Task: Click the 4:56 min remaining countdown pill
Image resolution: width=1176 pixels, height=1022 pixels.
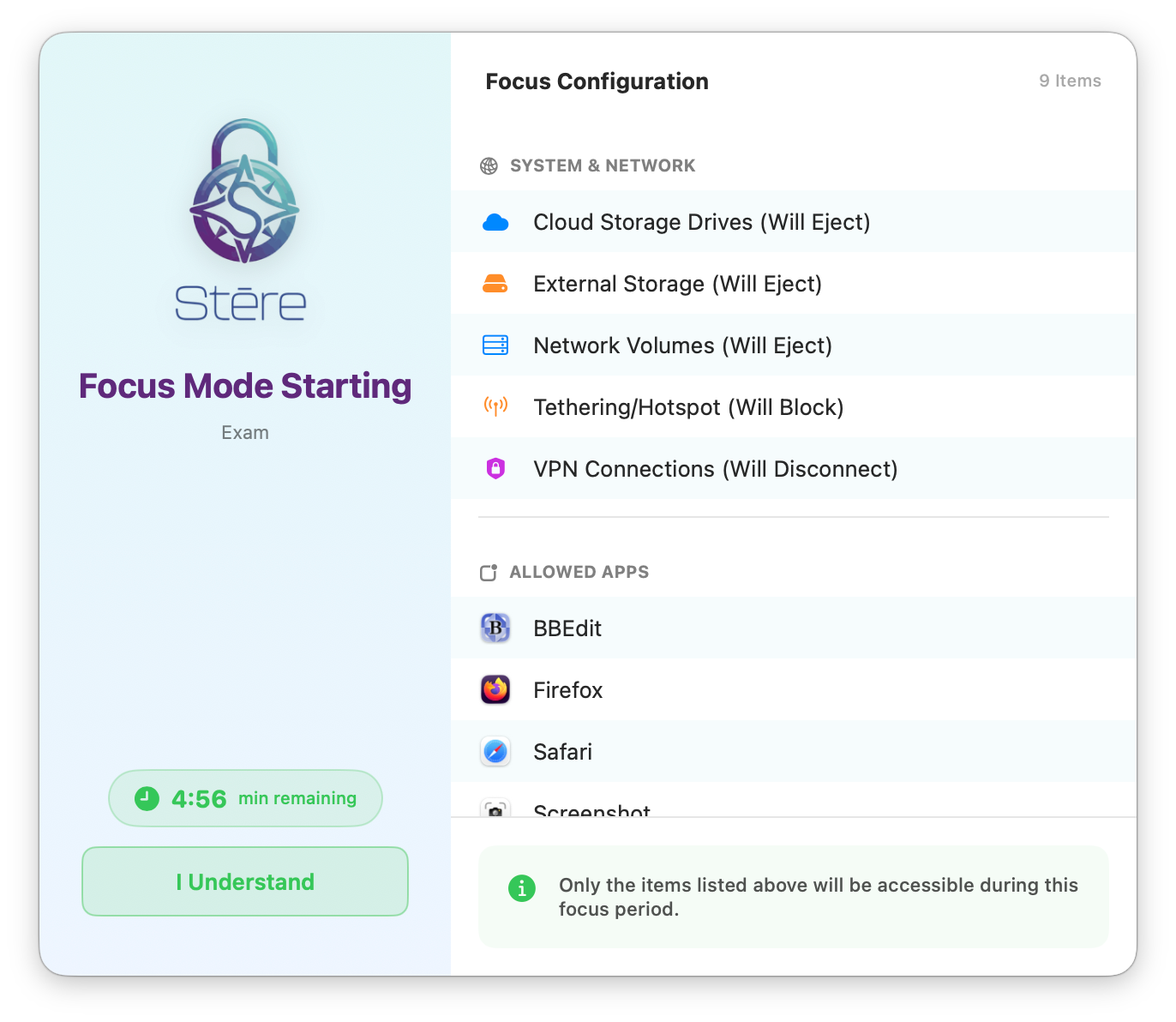Action: (x=245, y=798)
